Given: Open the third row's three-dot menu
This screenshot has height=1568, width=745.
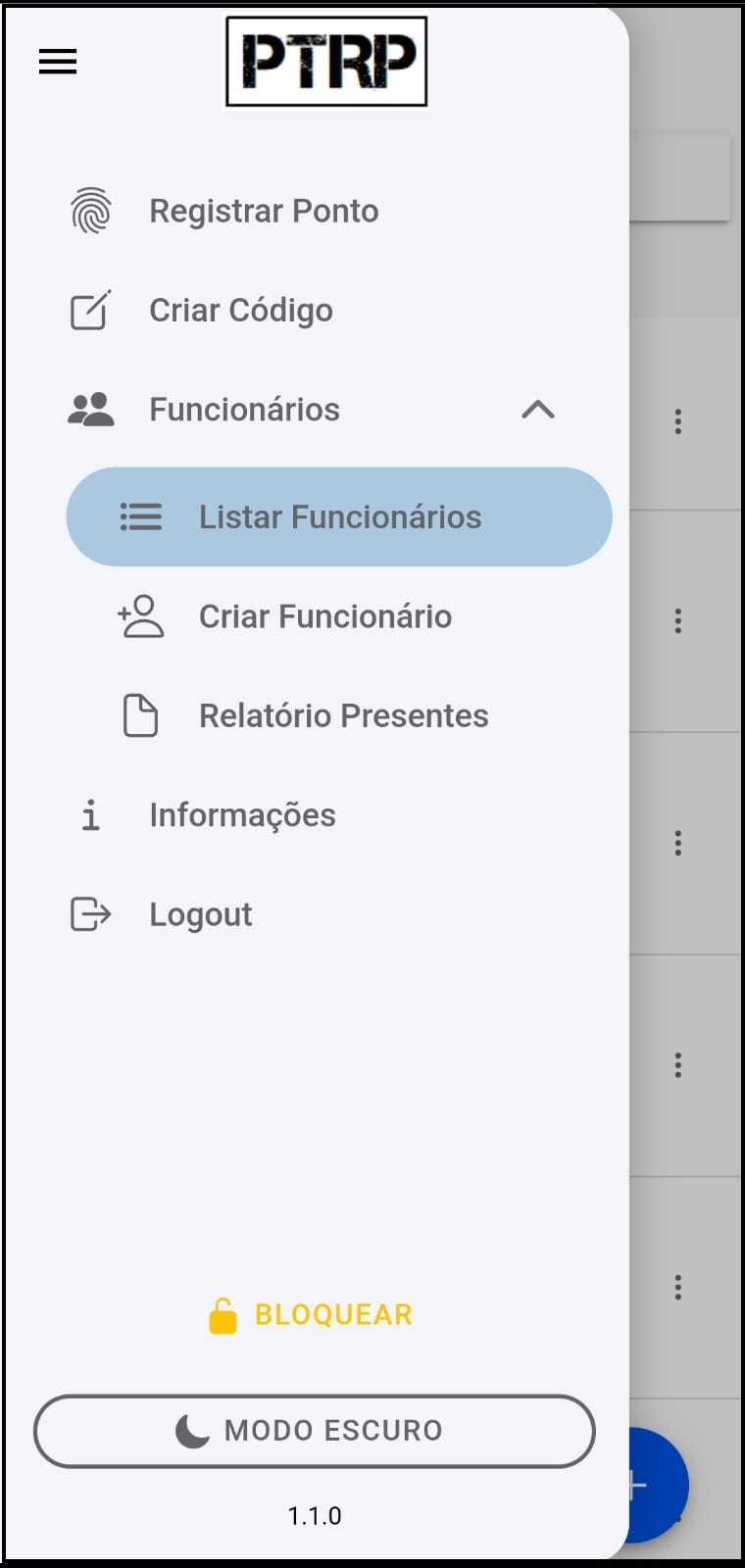Looking at the screenshot, I should click(x=677, y=843).
